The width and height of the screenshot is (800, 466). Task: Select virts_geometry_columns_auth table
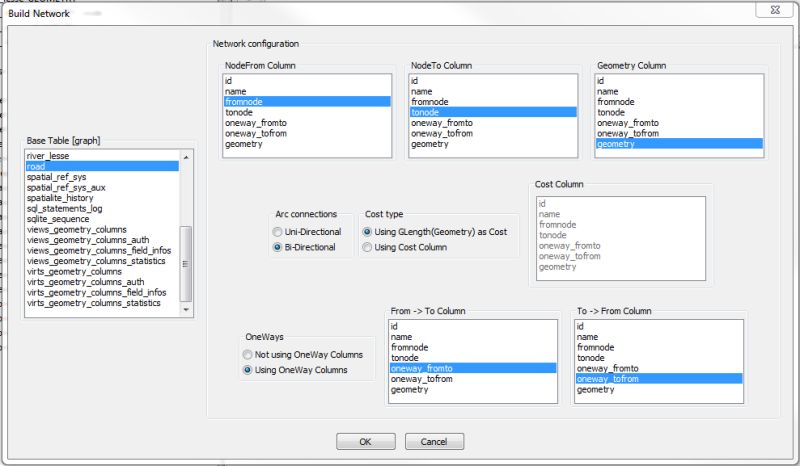pyautogui.click(x=102, y=281)
